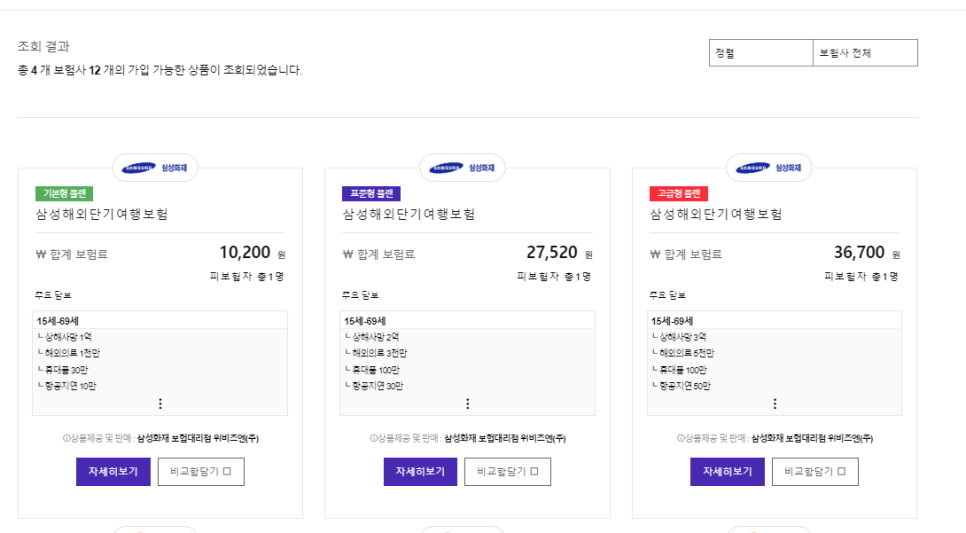Open 자세히보기 for the 36,700원 plan
Screen dimensions: 966x533
[727, 471]
